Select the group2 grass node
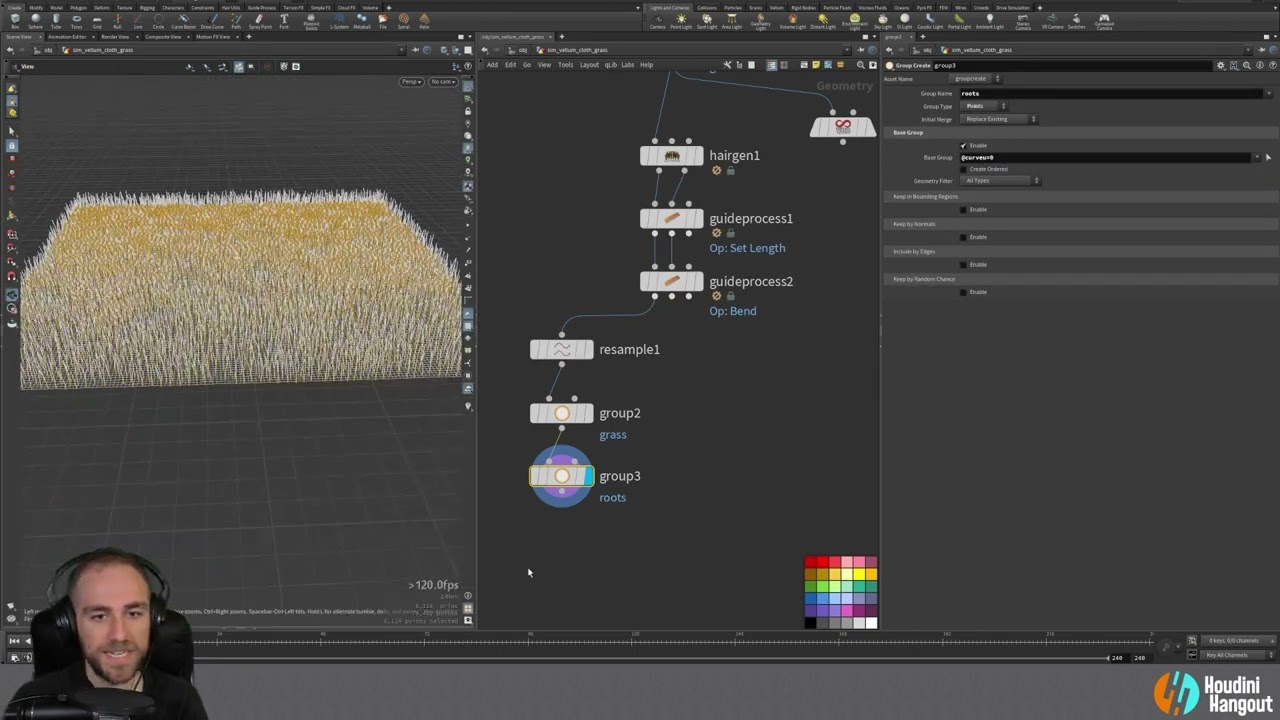 tap(561, 413)
